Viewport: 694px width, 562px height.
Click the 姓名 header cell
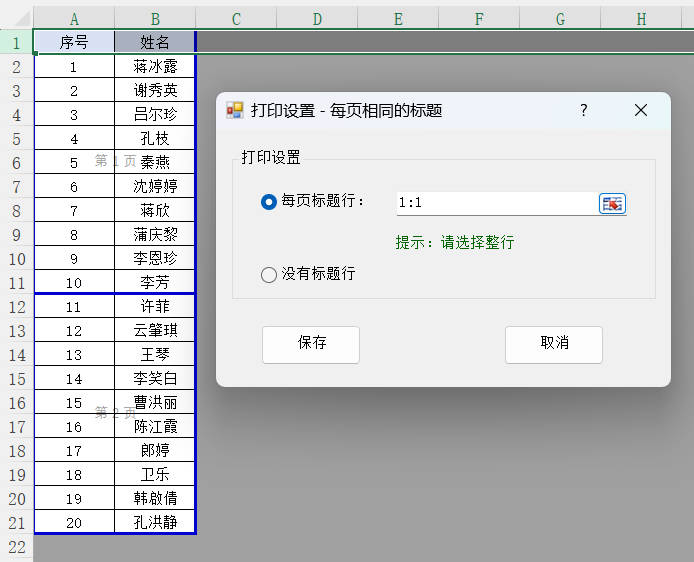[x=155, y=42]
